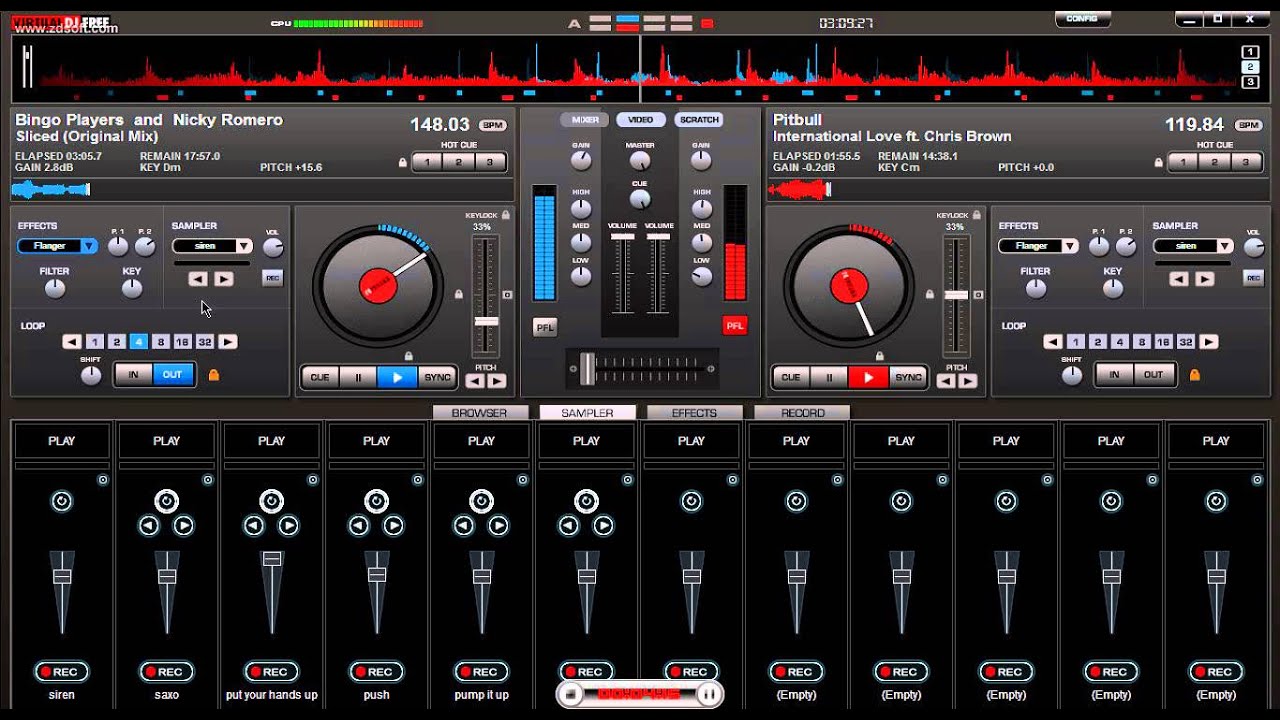Toggle left deck keylock padlock
The height and width of the screenshot is (720, 1280).
point(506,215)
